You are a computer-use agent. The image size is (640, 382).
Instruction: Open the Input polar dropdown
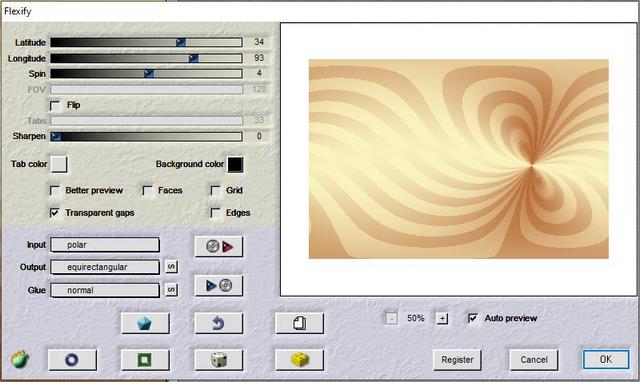pyautogui.click(x=105, y=245)
